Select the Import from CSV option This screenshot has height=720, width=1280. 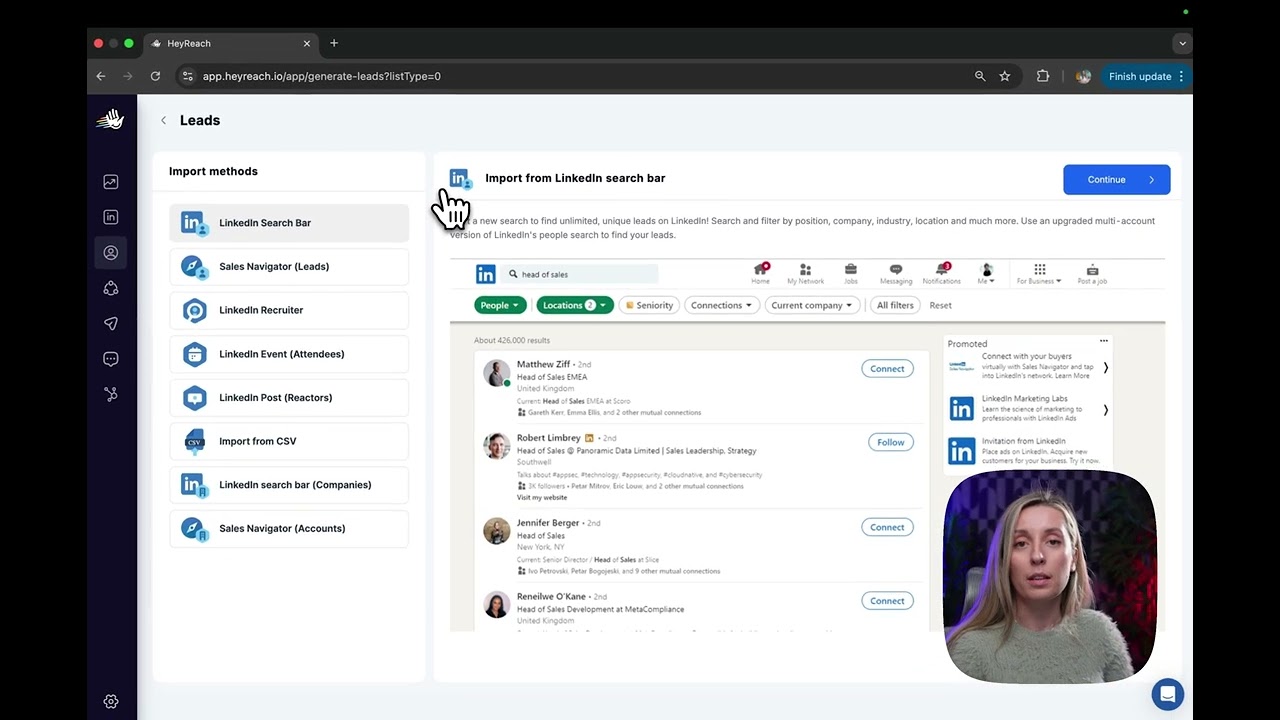(x=289, y=441)
